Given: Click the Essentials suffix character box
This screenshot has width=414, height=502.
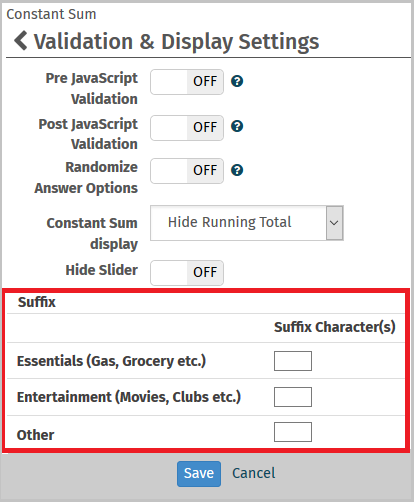Looking at the screenshot, I should (293, 361).
